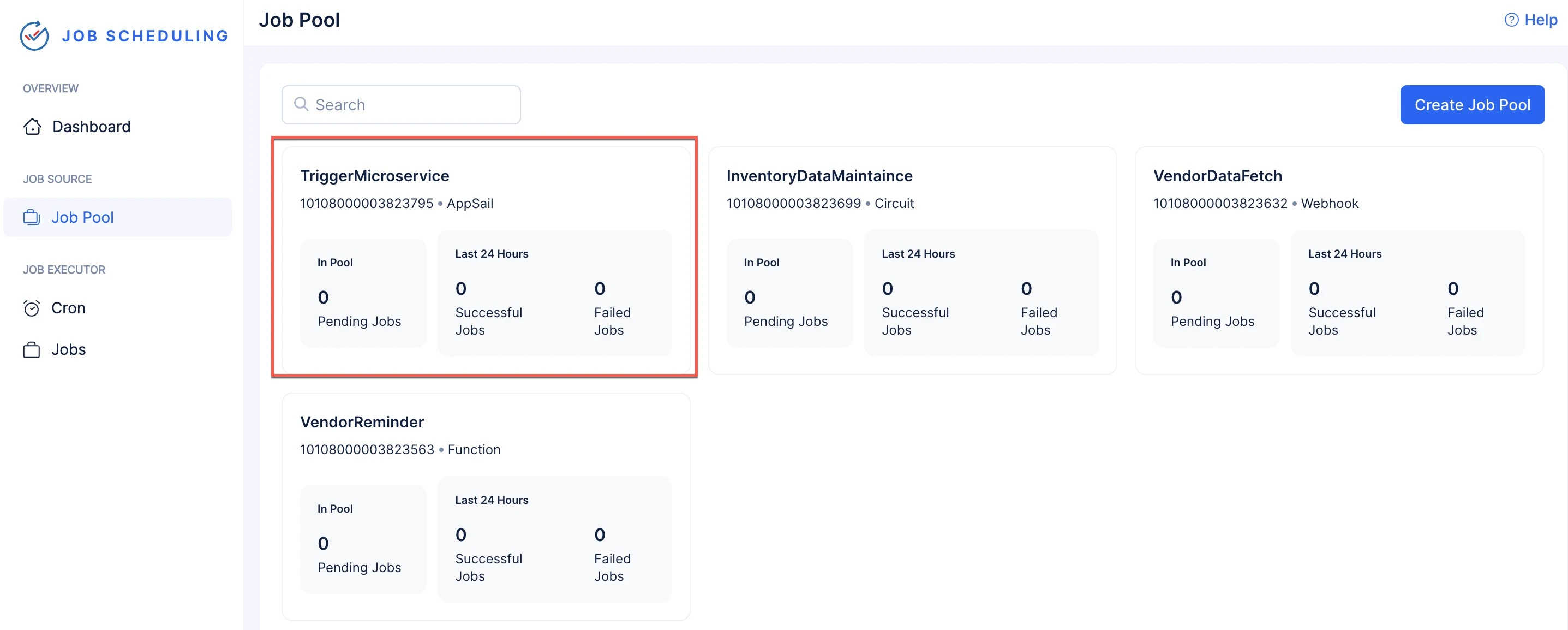Click Successful Jobs in InventoryDataMaintaince card
This screenshot has width=1568, height=630.
[915, 321]
